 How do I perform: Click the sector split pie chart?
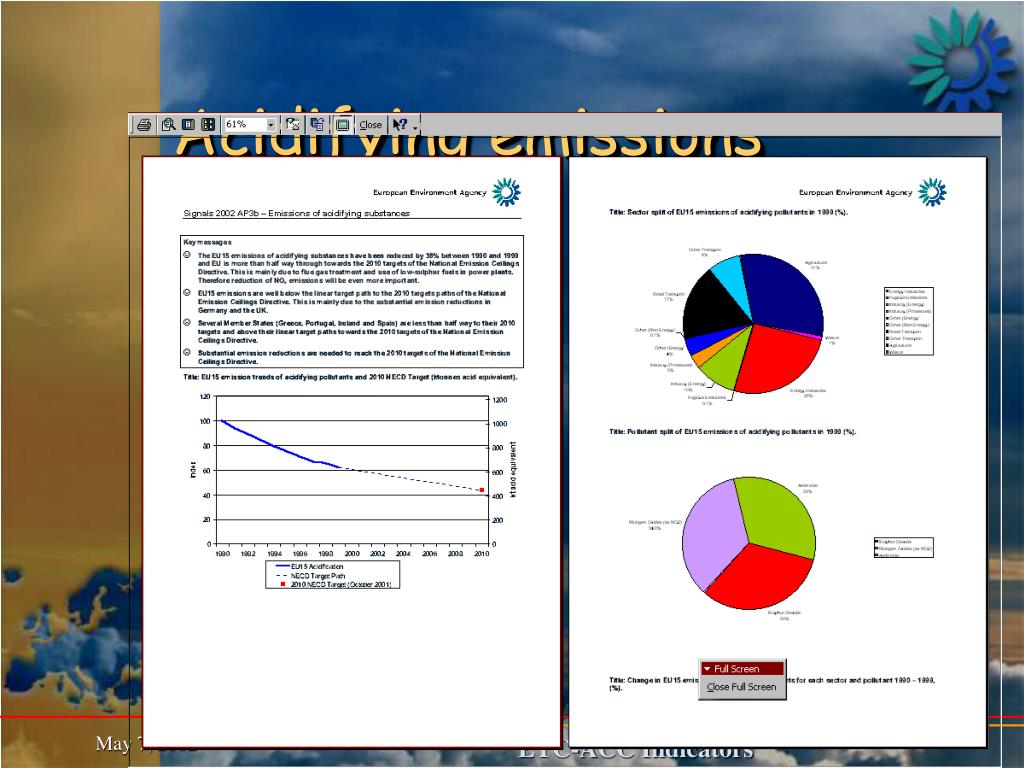coord(752,323)
